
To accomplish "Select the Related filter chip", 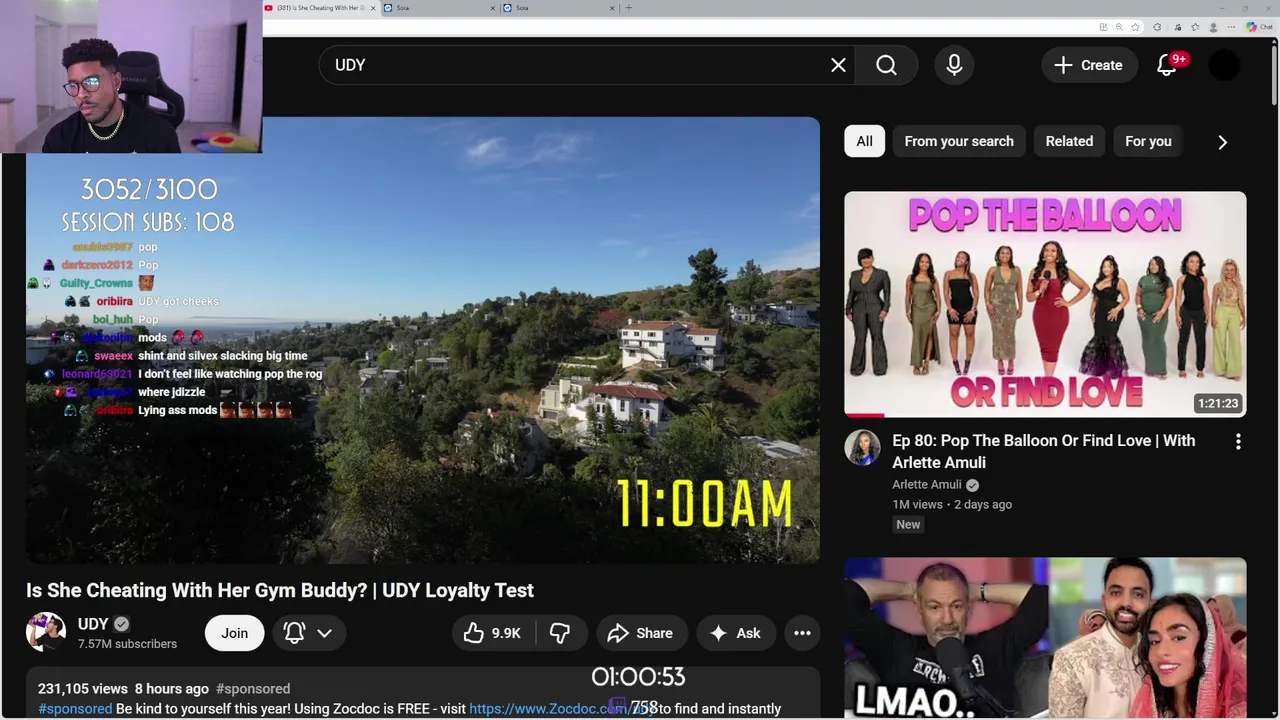I will (1069, 141).
